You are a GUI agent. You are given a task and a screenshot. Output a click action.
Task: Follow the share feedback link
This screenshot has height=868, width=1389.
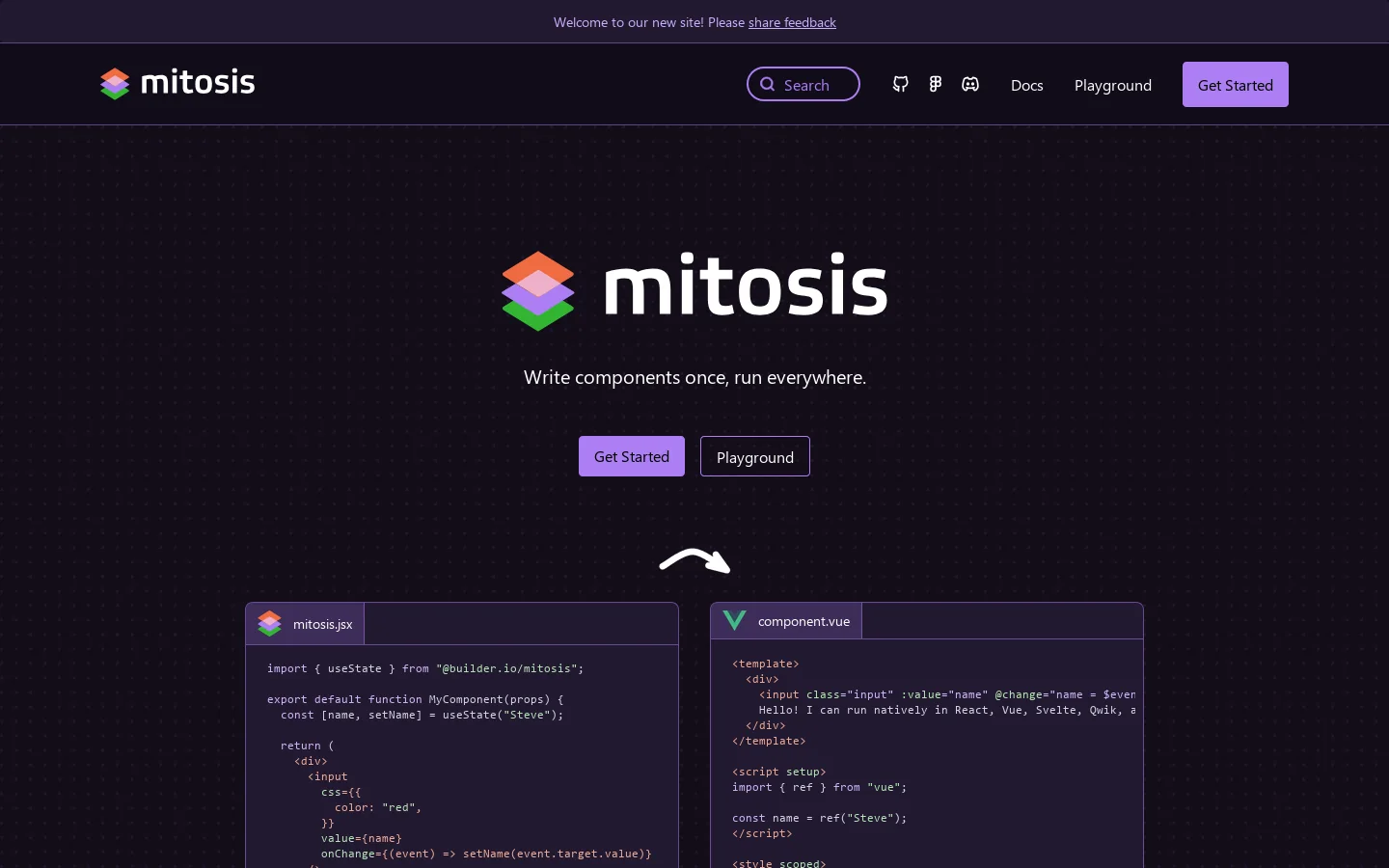click(792, 22)
